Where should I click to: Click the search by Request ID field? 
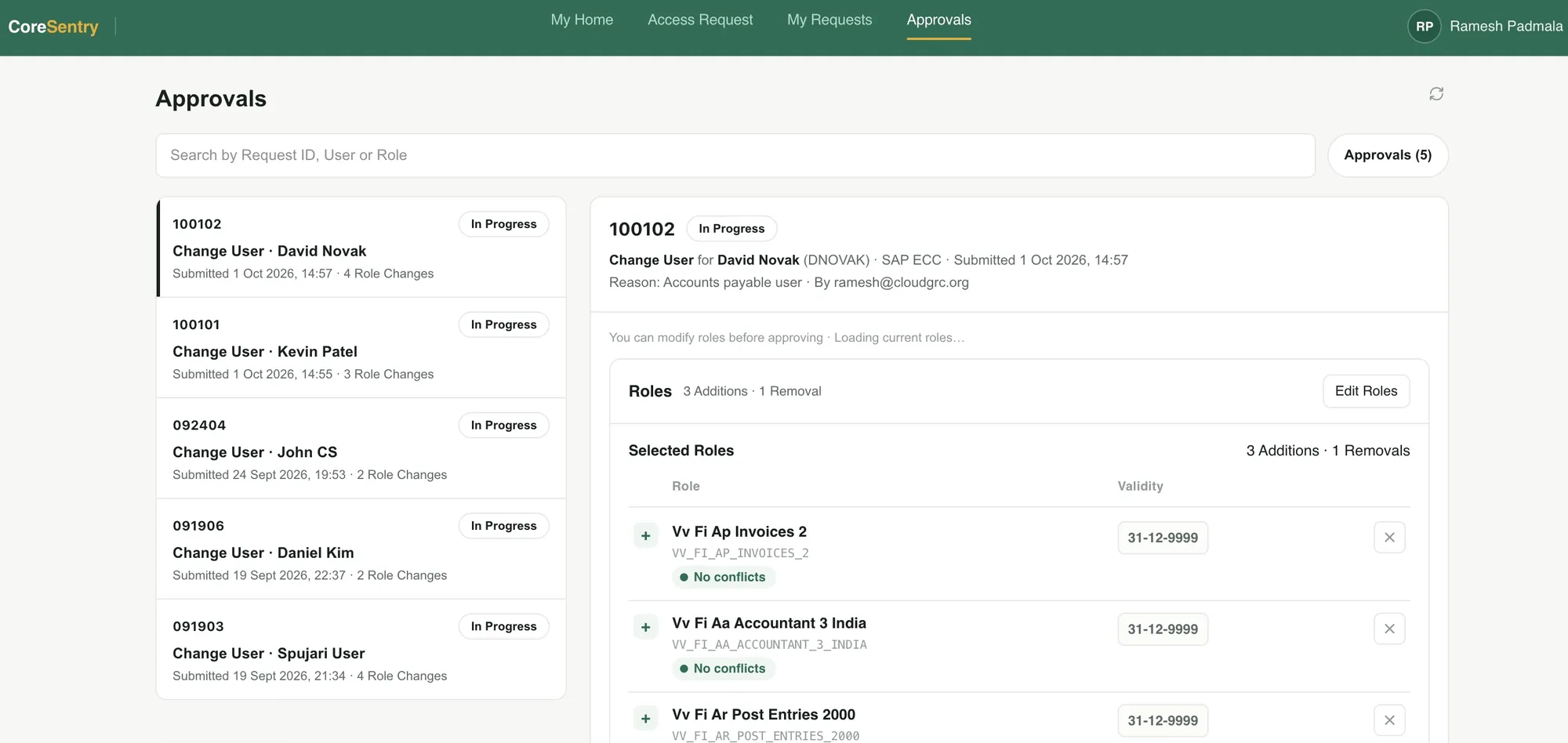[x=735, y=155]
